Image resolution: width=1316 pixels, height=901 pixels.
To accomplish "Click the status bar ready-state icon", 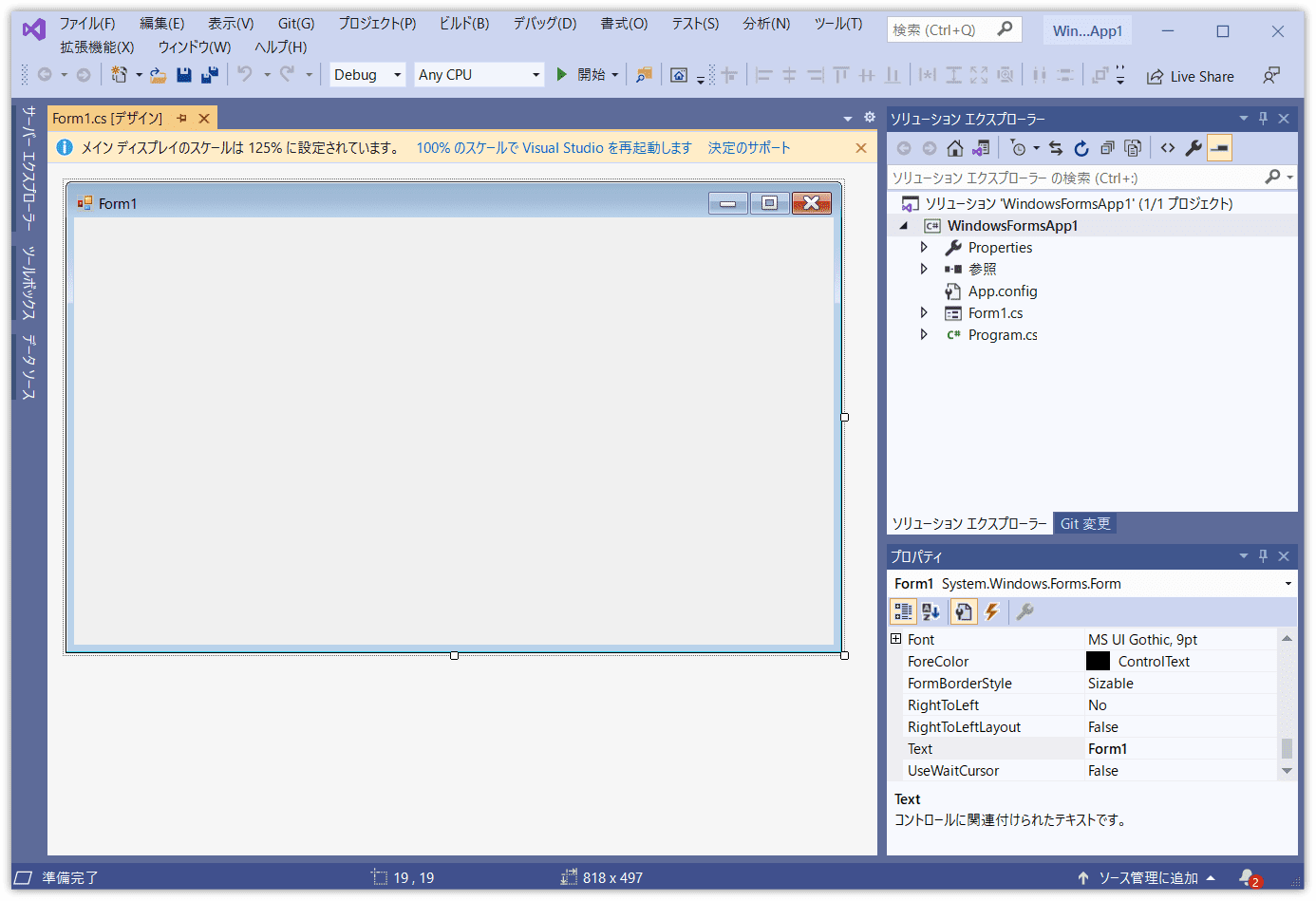I will [24, 877].
